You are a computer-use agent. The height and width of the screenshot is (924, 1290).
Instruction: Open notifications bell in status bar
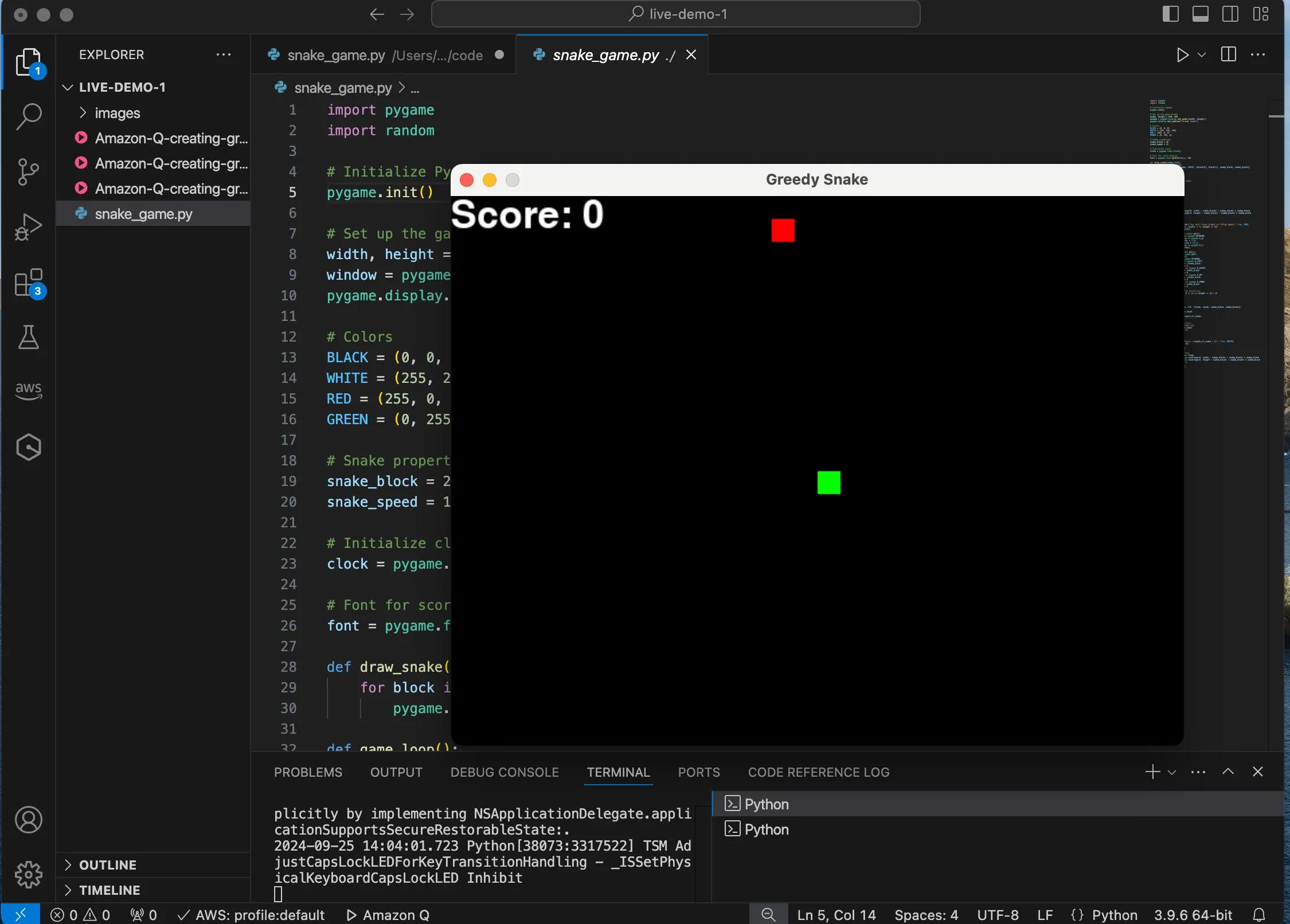(x=1259, y=915)
